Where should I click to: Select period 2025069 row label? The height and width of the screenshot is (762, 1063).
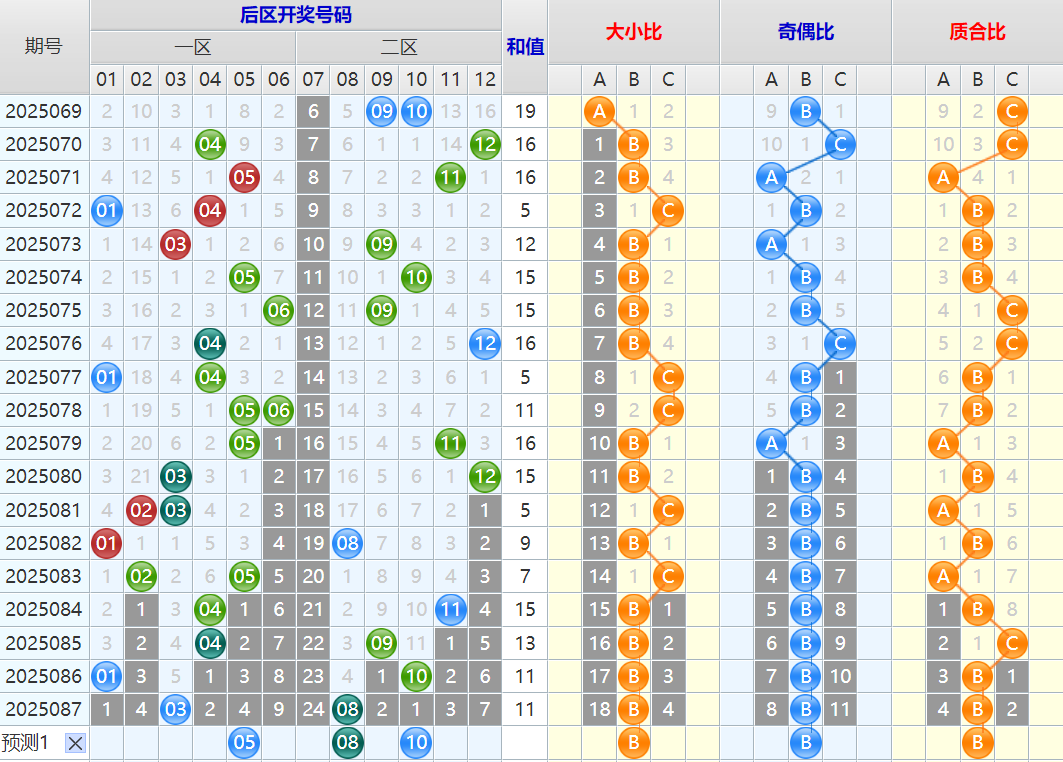coord(44,111)
